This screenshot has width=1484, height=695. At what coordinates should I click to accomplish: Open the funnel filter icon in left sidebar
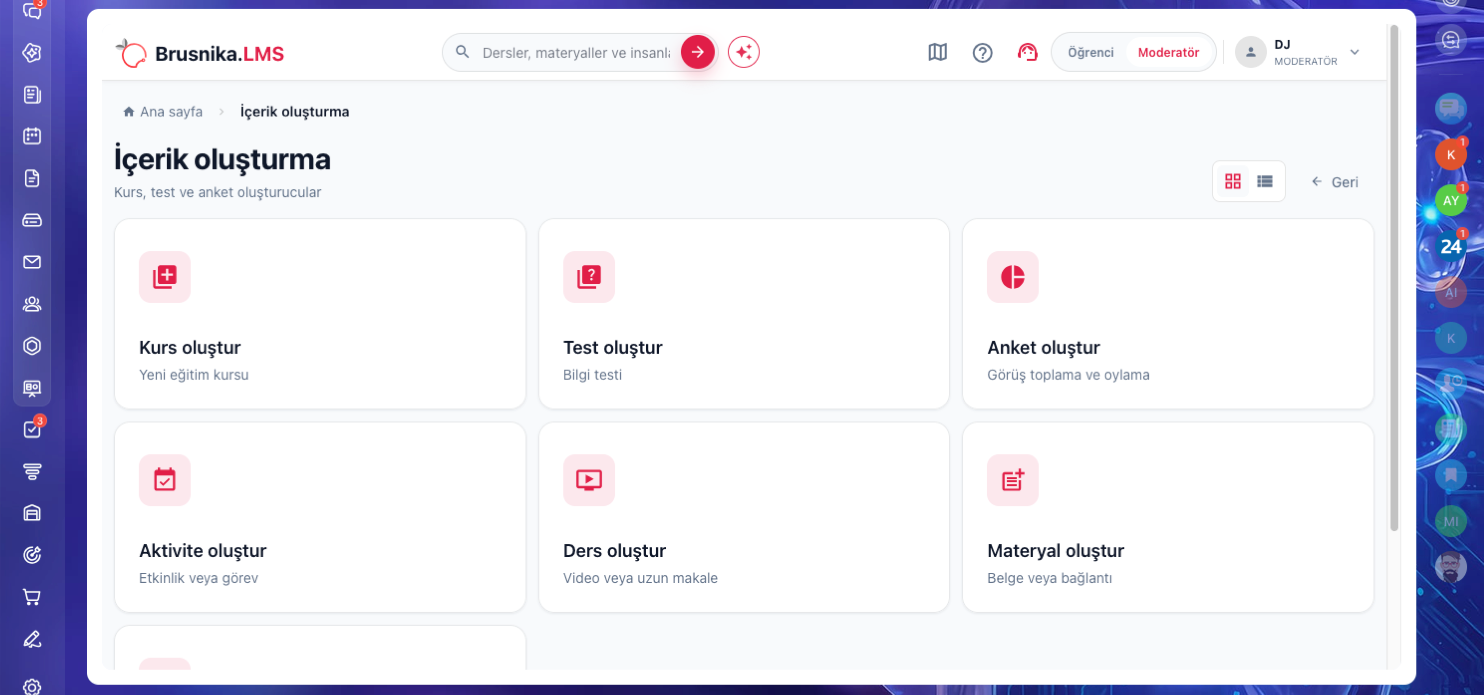pyautogui.click(x=32, y=471)
